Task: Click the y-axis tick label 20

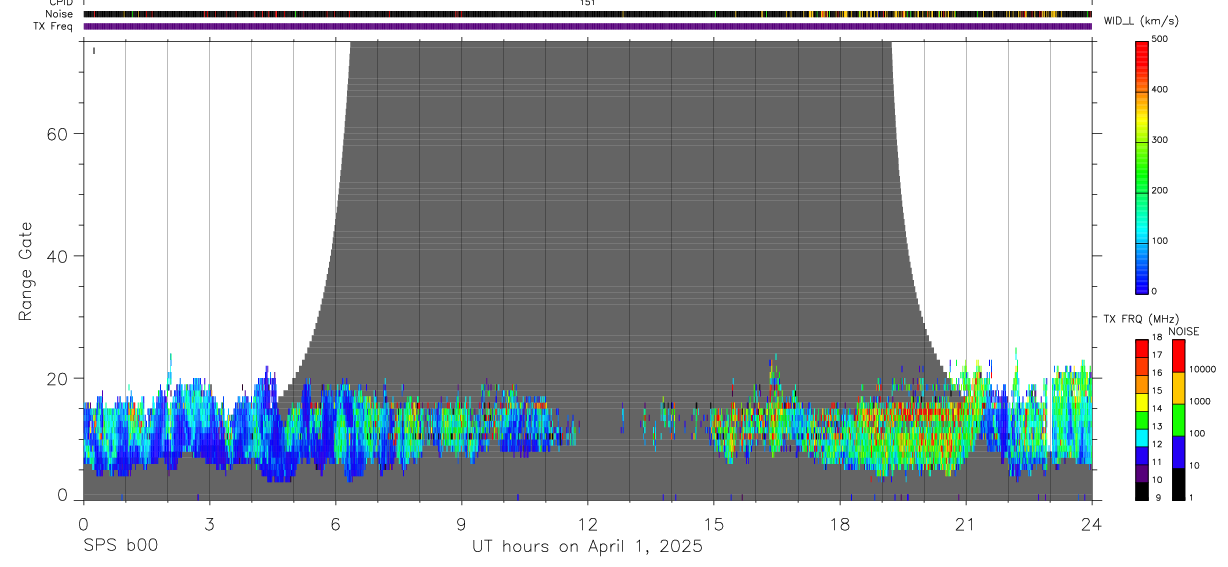Action: coord(57,379)
